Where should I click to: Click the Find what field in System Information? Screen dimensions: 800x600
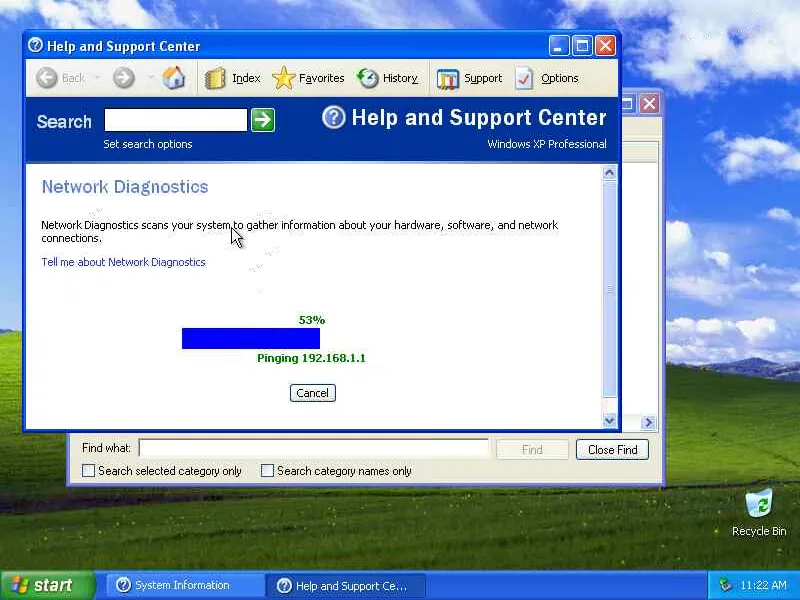pyautogui.click(x=314, y=448)
